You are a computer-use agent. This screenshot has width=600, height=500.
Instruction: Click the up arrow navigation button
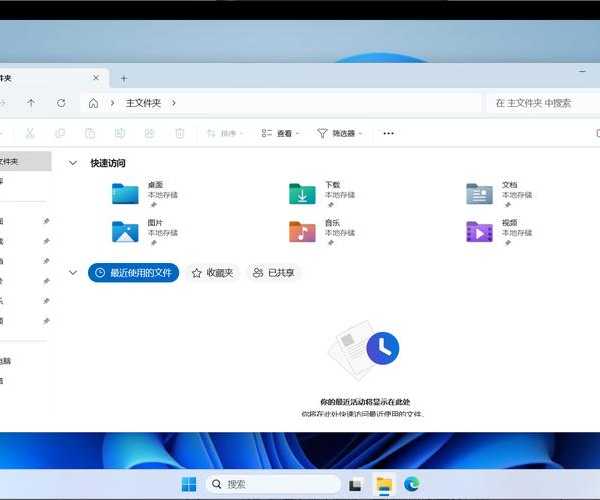pos(31,103)
